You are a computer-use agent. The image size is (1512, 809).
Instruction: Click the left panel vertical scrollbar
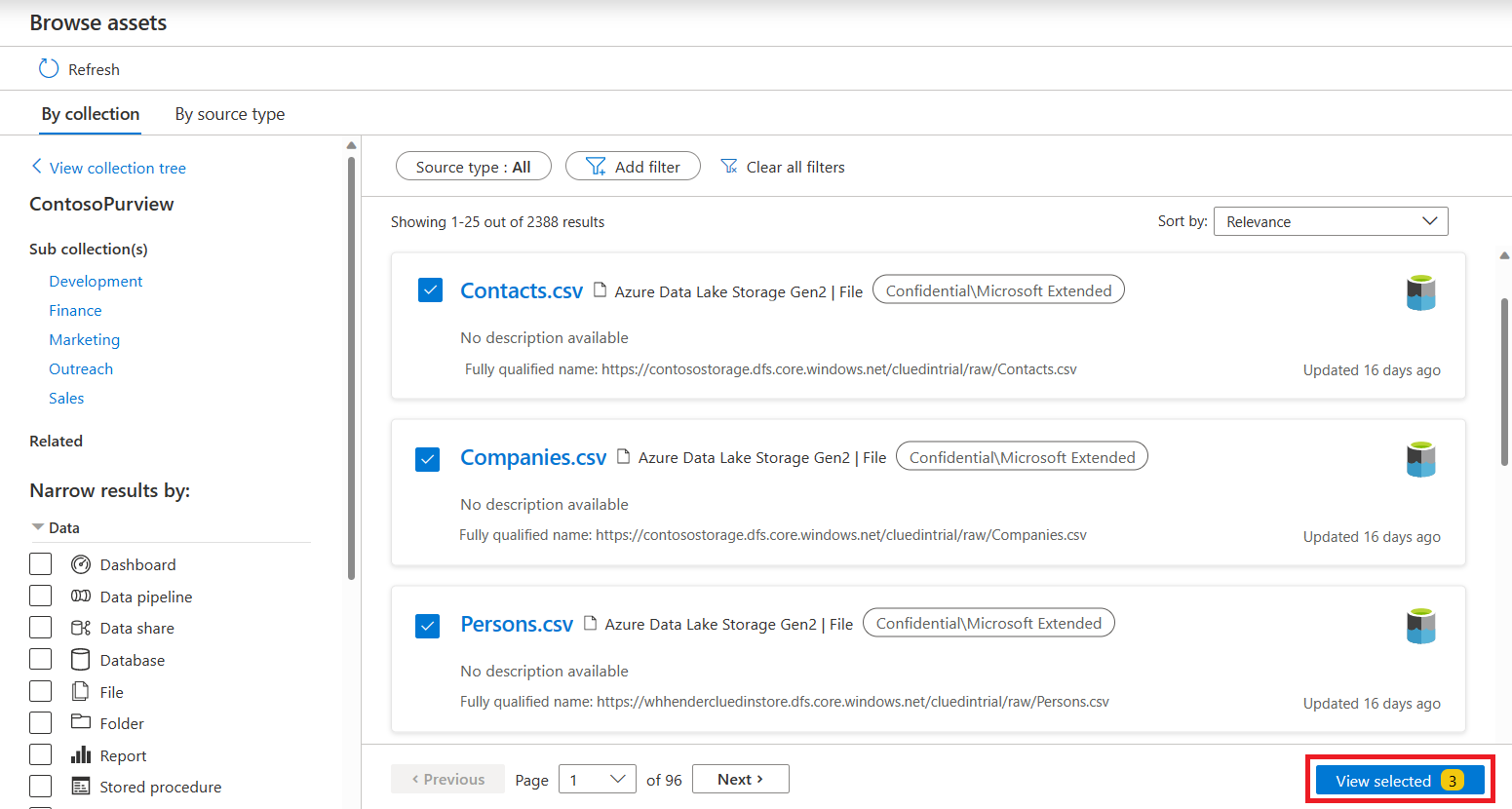tap(351, 368)
